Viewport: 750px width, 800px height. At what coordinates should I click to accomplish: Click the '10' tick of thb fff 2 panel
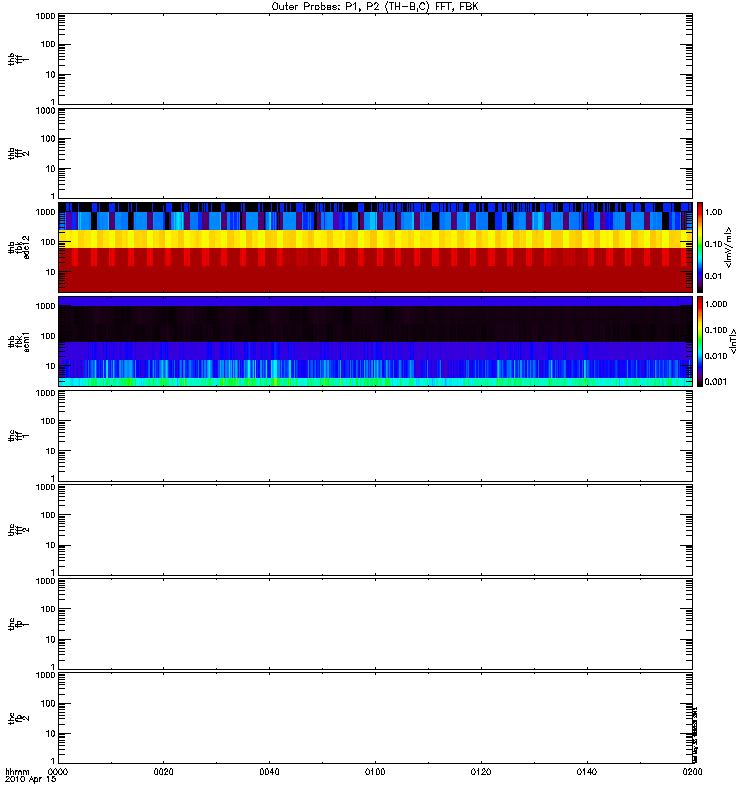[51, 169]
